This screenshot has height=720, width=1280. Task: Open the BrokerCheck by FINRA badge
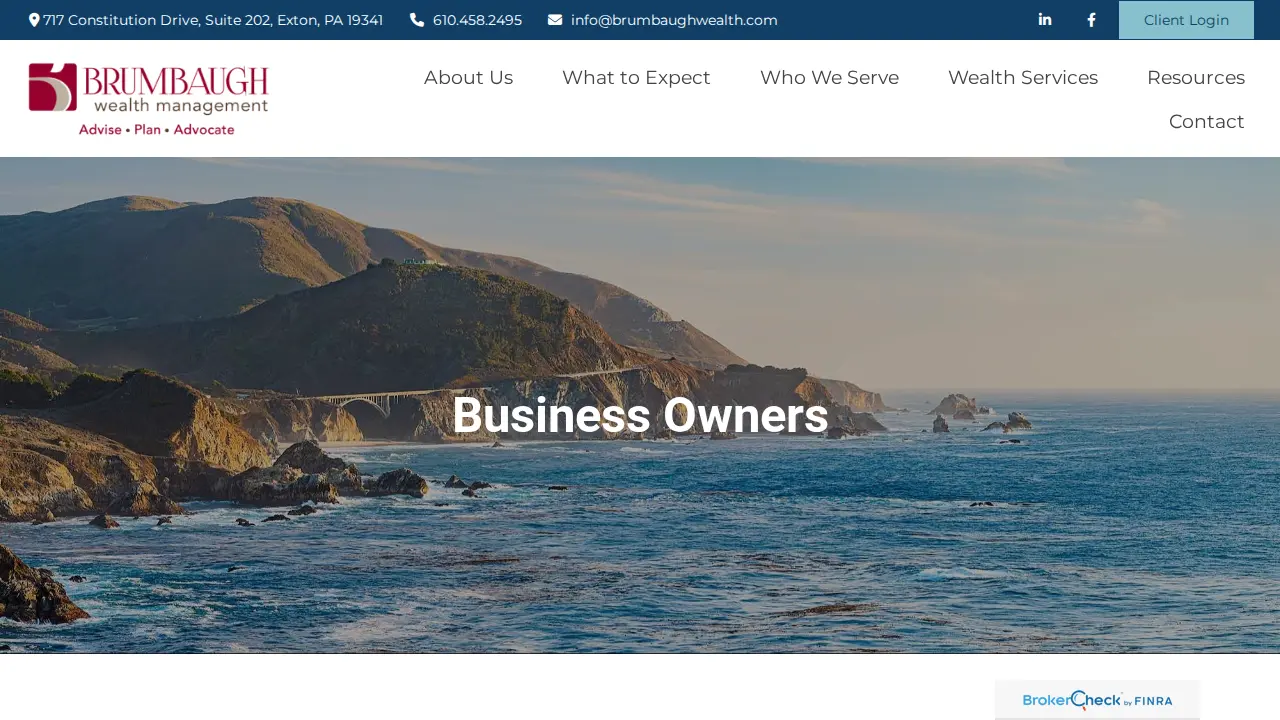pyautogui.click(x=1097, y=700)
